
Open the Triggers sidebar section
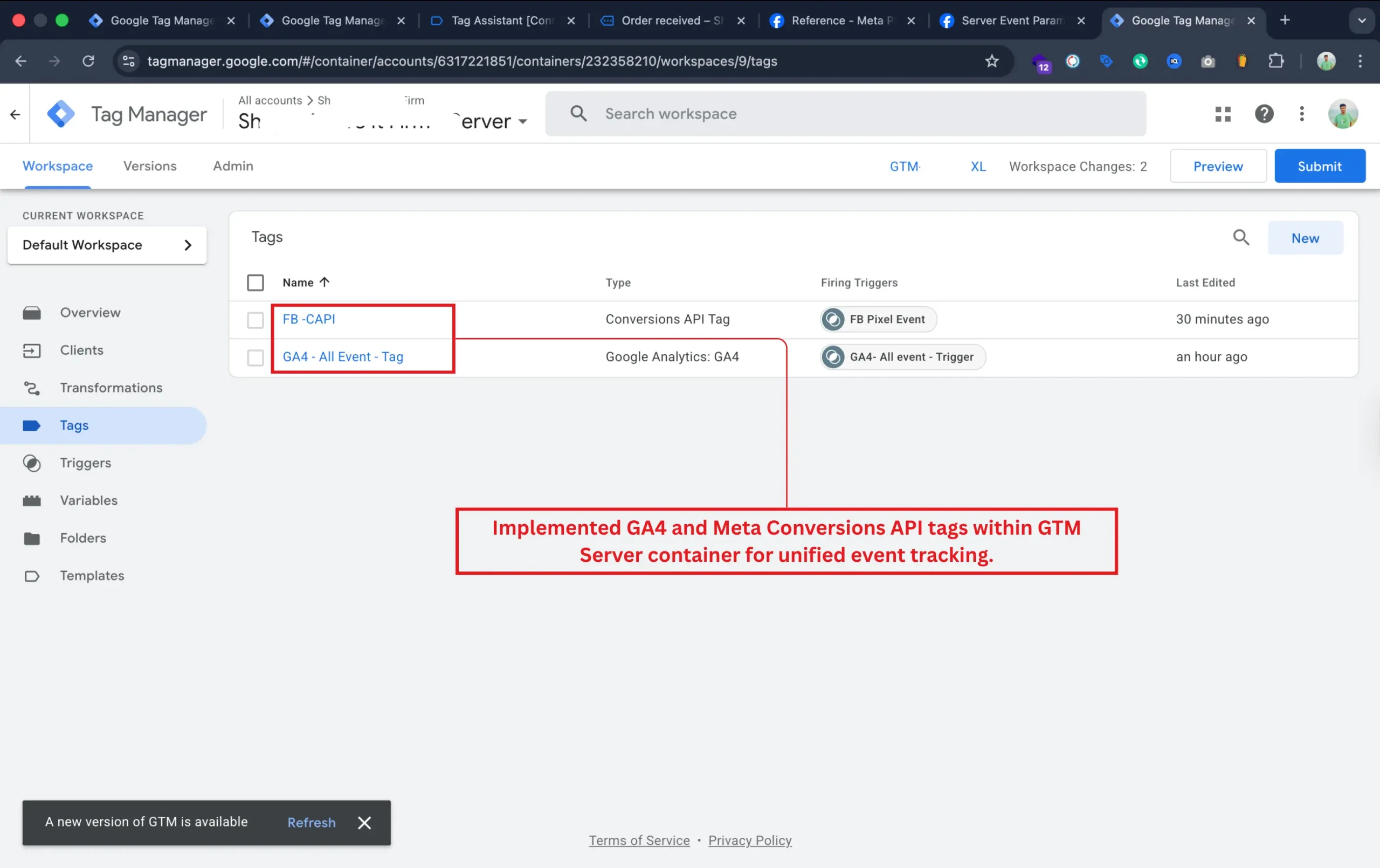(x=85, y=463)
